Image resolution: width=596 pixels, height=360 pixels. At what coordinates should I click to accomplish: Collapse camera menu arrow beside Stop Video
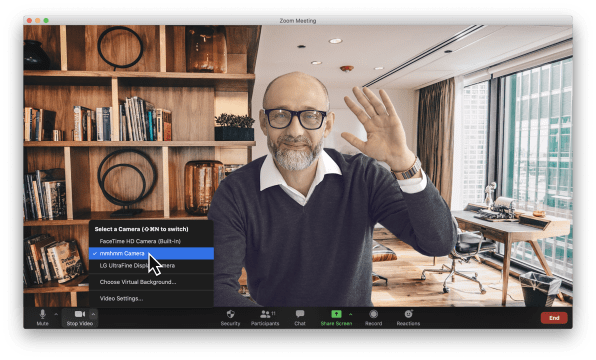93,314
